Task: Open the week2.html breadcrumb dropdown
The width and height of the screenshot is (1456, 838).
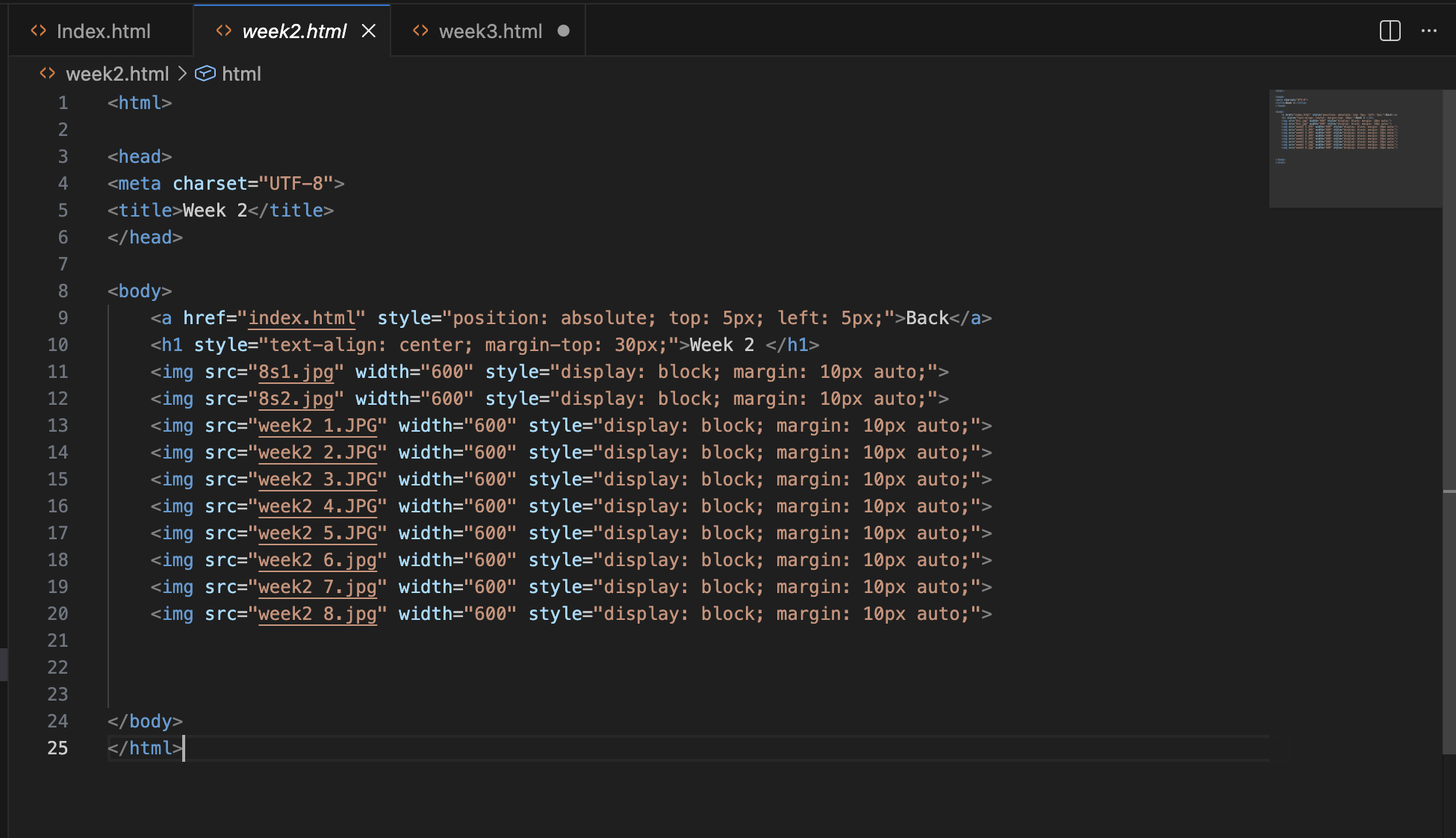Action: click(x=117, y=73)
